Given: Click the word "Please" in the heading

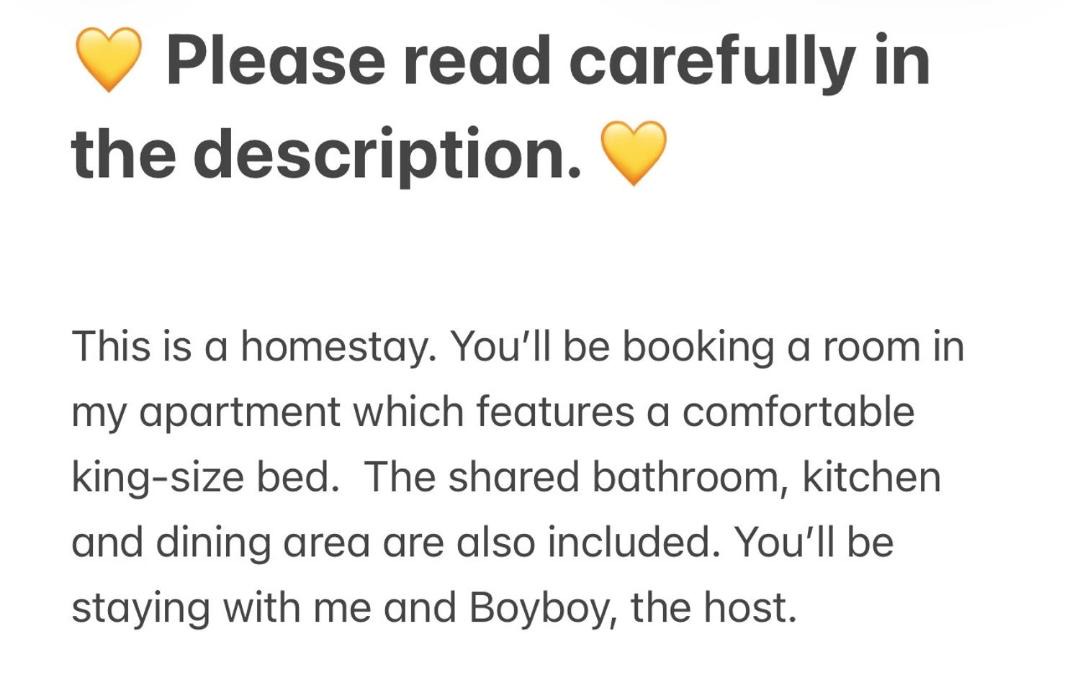Looking at the screenshot, I should [276, 61].
